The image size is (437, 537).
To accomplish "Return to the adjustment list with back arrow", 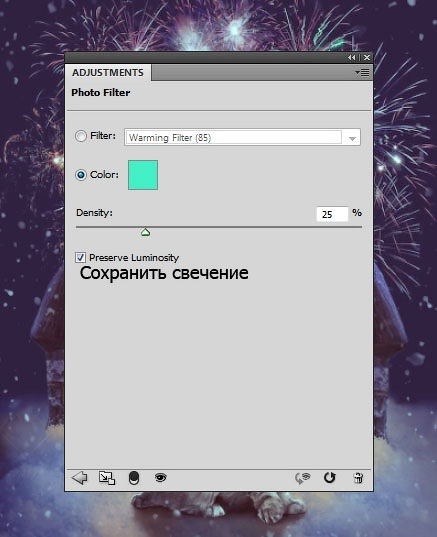I will click(x=80, y=477).
